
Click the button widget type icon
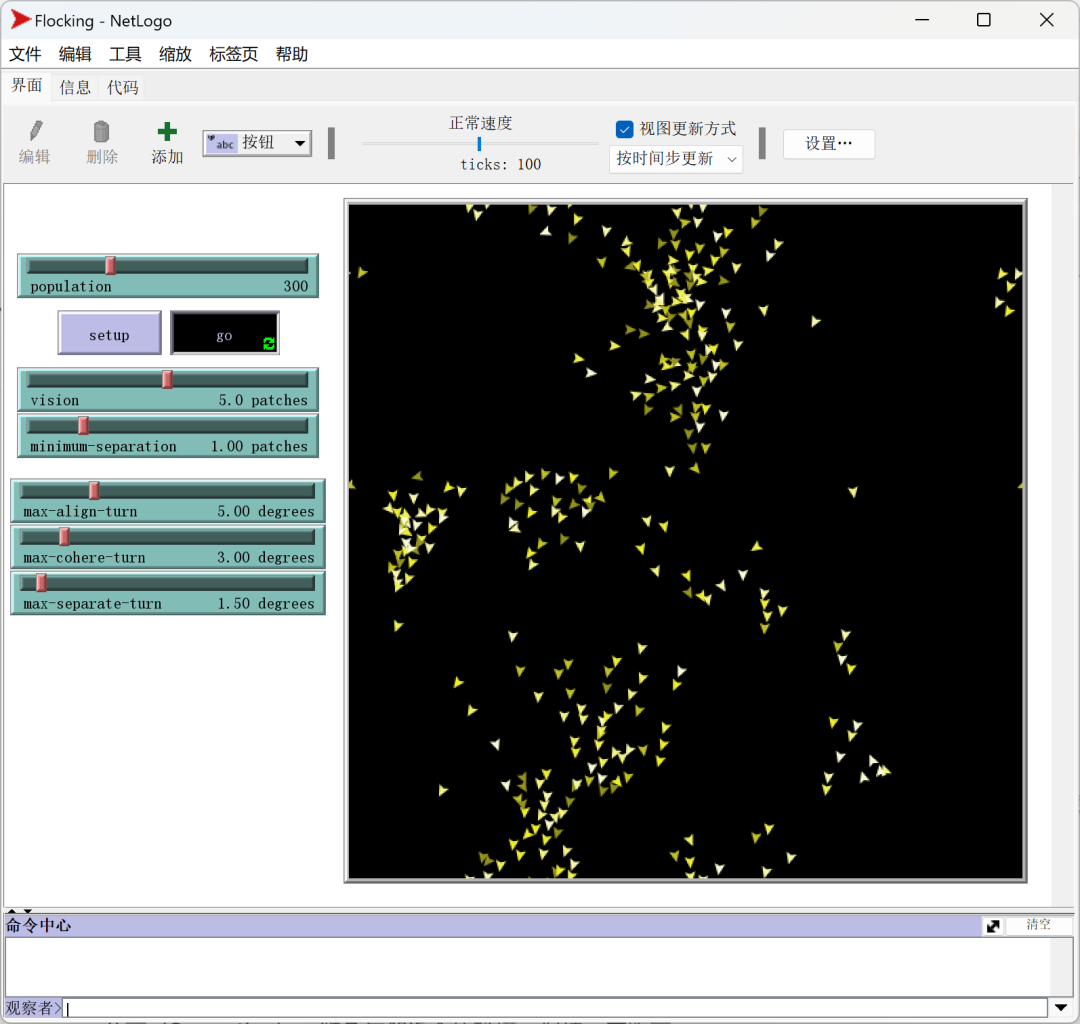[221, 144]
